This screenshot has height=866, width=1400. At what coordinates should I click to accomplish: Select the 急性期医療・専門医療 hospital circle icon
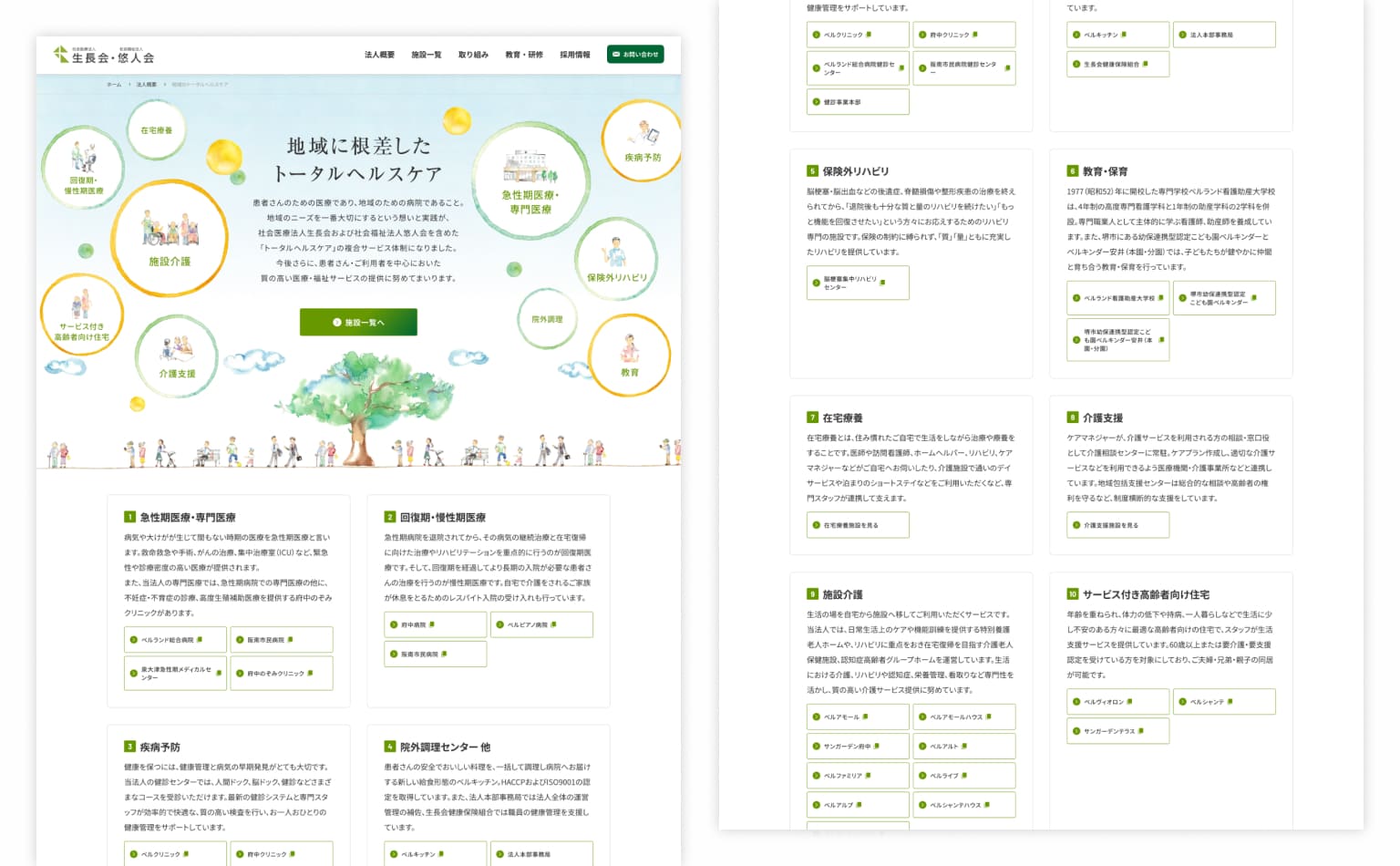pyautogui.click(x=530, y=182)
